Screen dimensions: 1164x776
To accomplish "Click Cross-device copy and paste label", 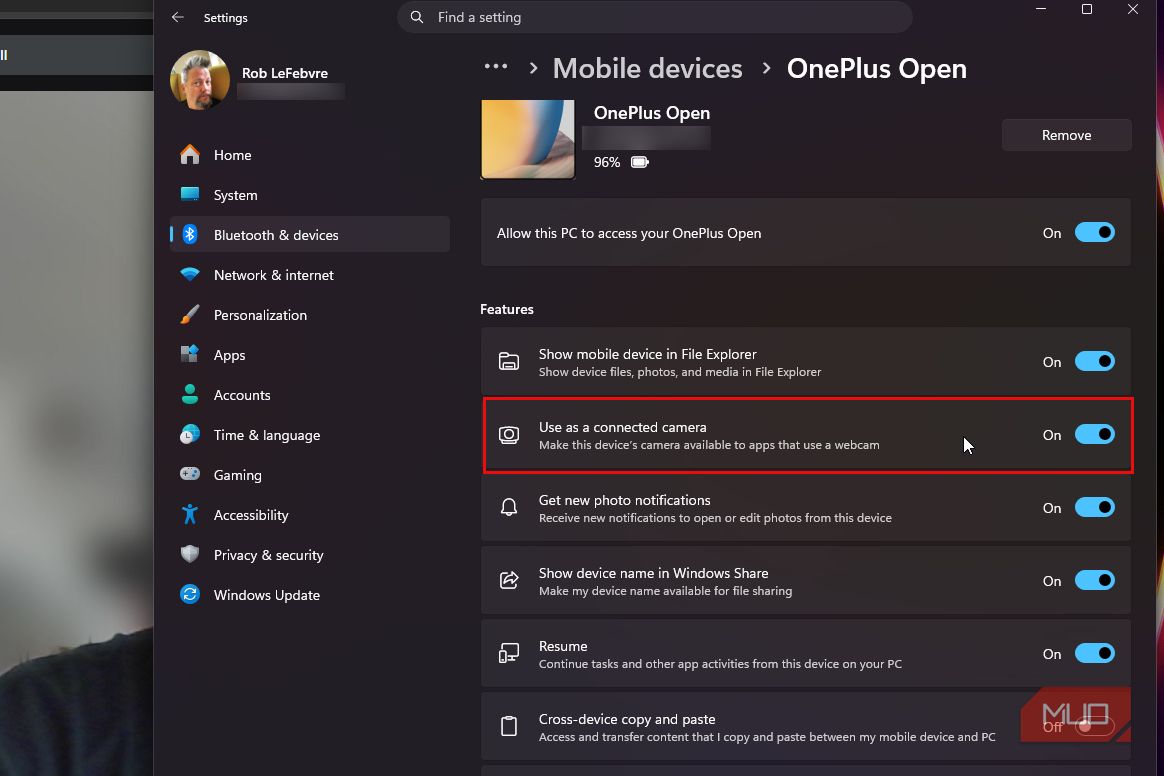I will (627, 719).
